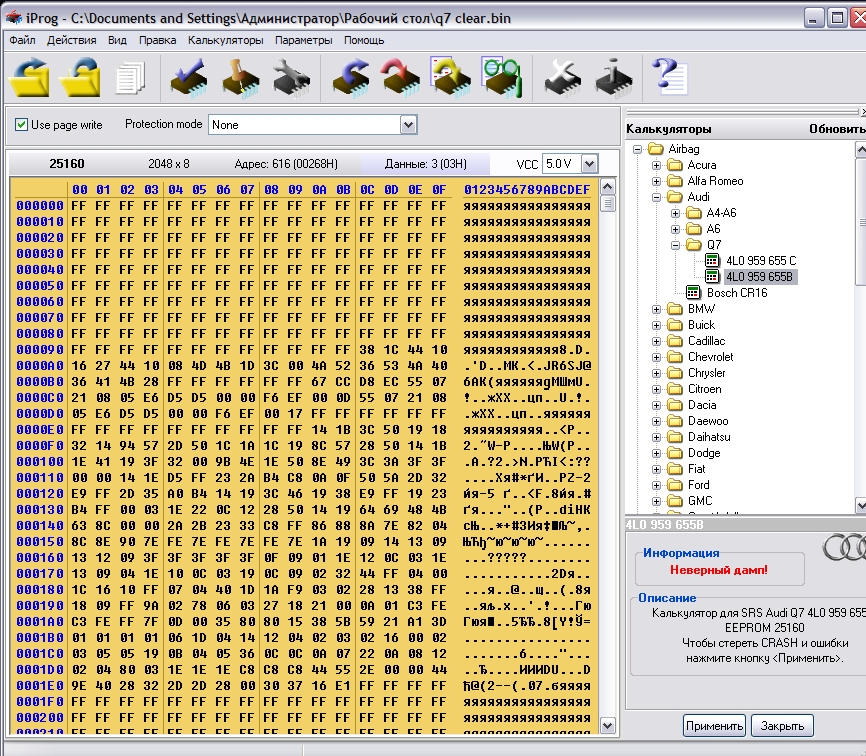Expand the Alfa Romeo folder
Screen dimensions: 866x756
coord(656,181)
